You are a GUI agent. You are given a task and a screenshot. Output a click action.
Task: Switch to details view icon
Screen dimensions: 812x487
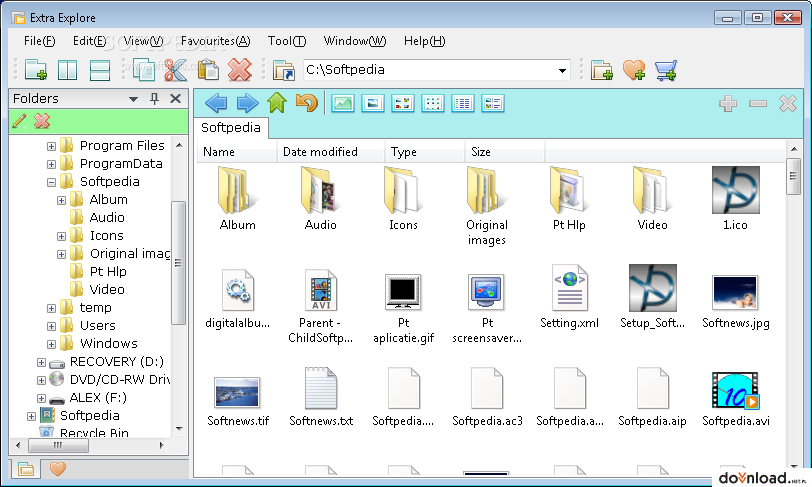tap(492, 104)
